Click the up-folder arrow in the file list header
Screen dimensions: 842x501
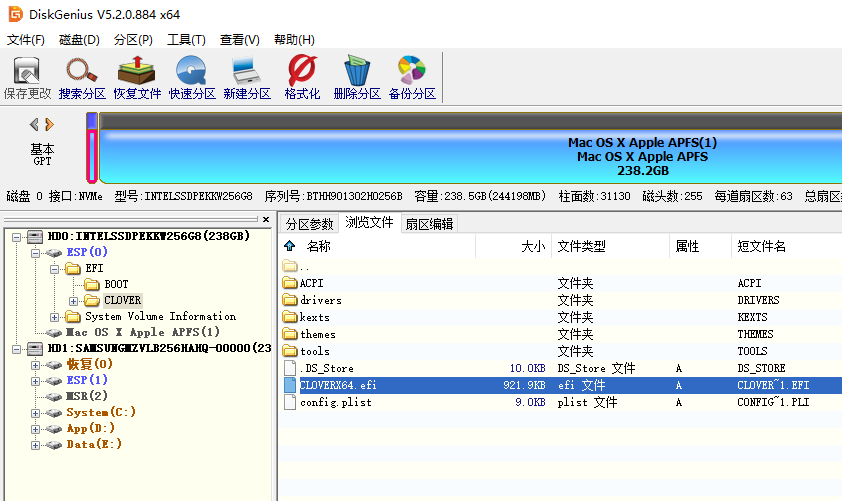(x=289, y=246)
